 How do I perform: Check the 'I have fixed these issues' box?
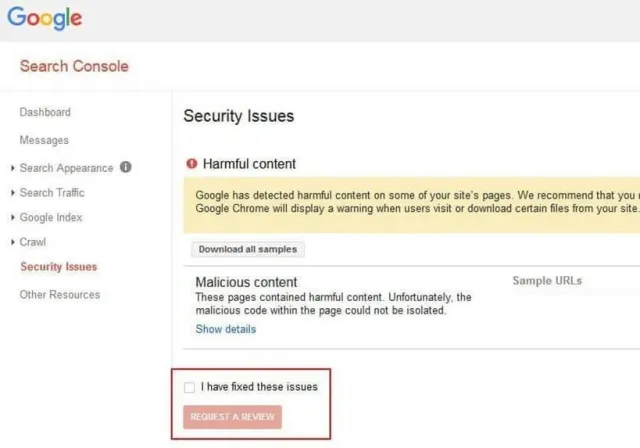coord(190,386)
